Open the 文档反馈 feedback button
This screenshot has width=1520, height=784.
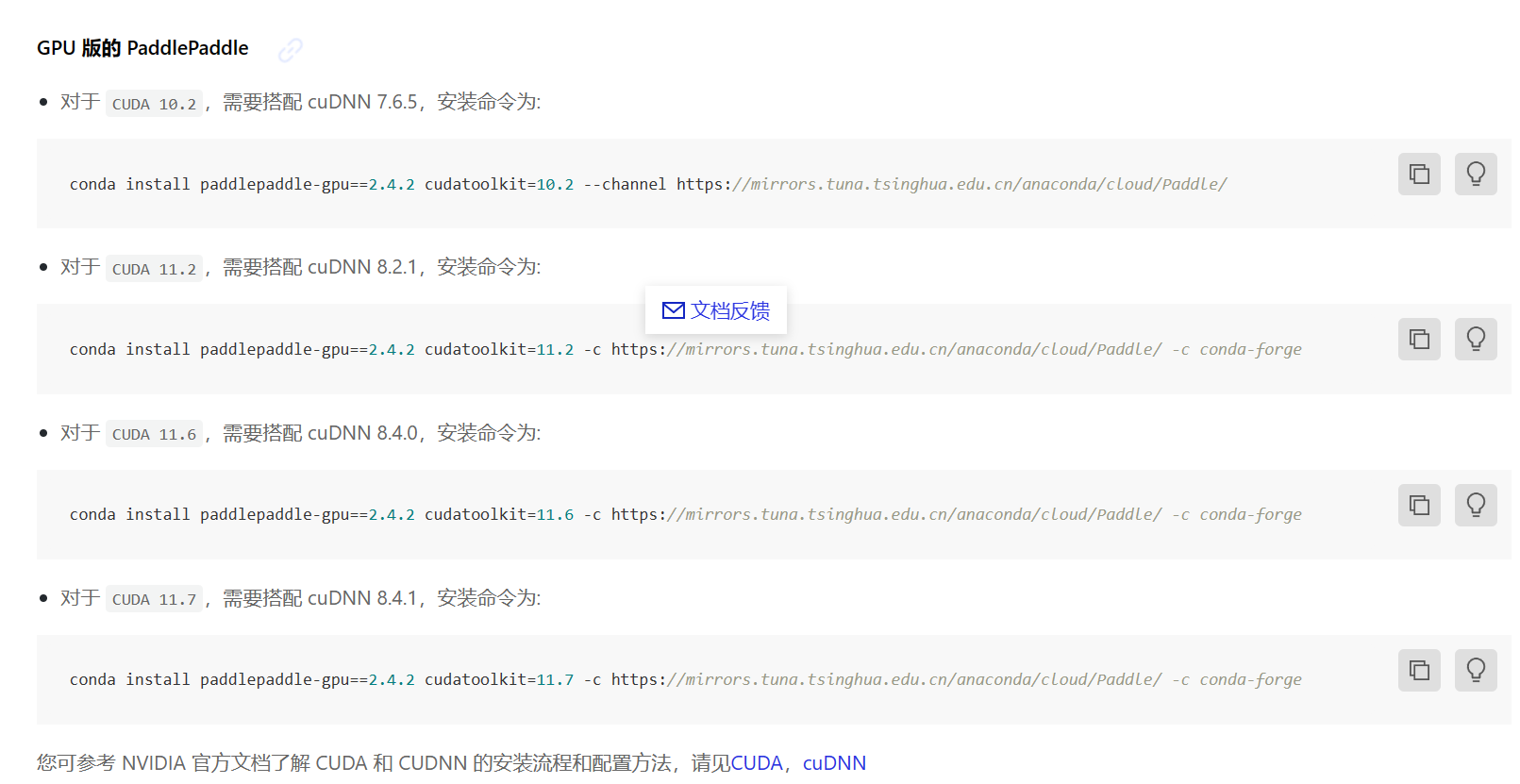(x=716, y=310)
